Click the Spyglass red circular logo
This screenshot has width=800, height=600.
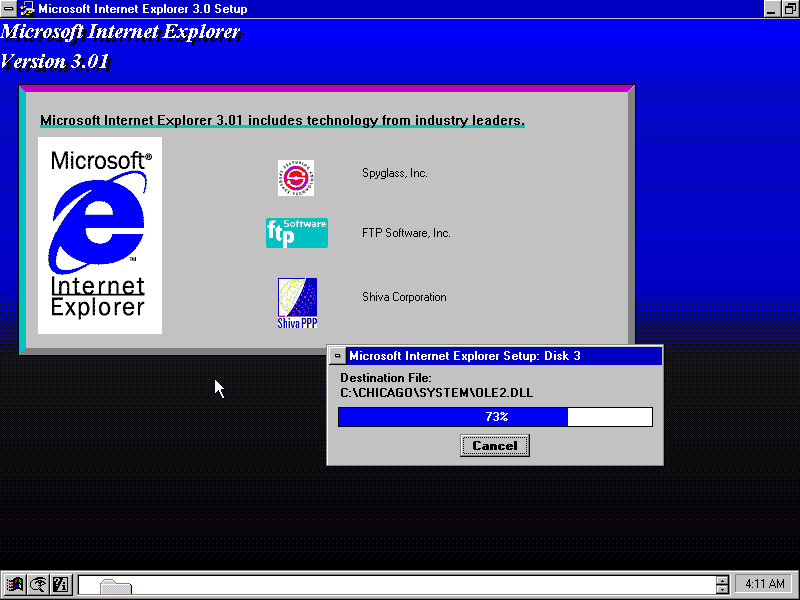point(296,178)
